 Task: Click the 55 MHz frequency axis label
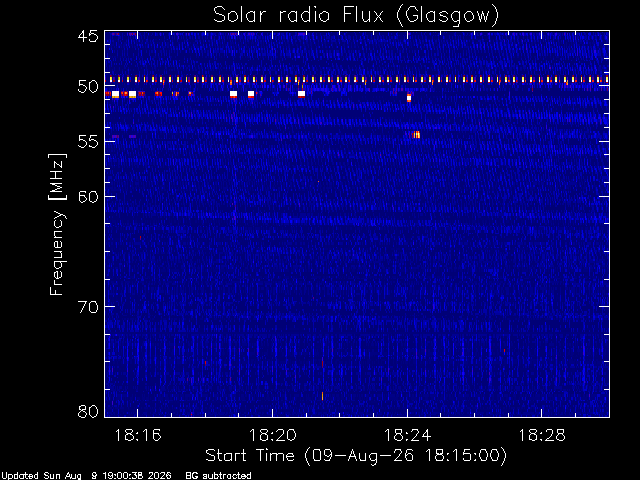[x=88, y=142]
